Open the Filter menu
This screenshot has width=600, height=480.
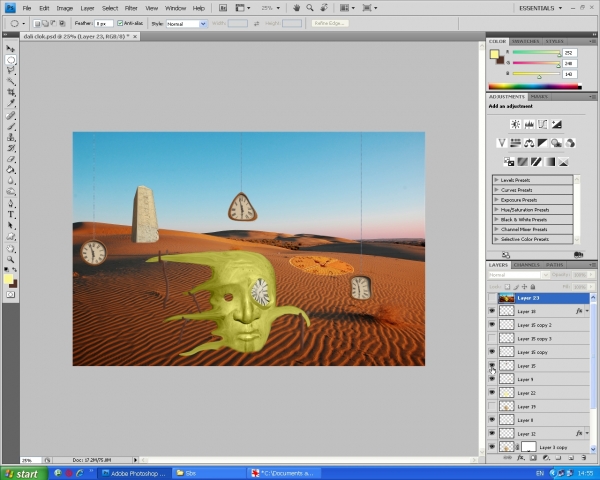point(131,8)
